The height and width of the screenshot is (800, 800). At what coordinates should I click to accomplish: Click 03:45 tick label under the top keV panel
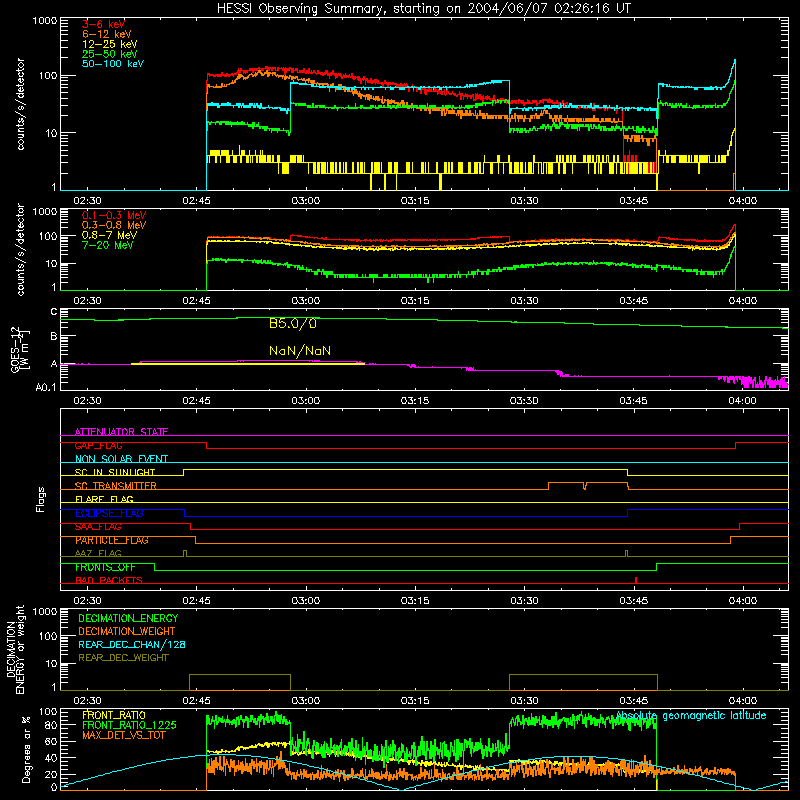[633, 201]
